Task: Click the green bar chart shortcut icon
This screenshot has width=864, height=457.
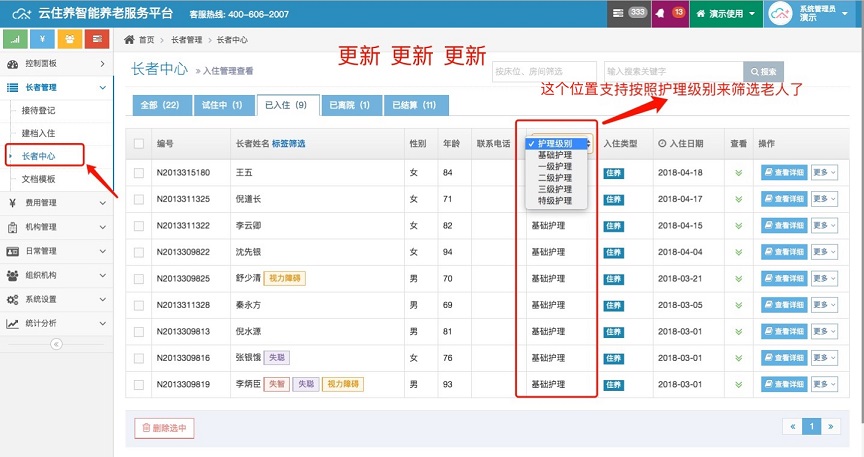Action: [15, 39]
